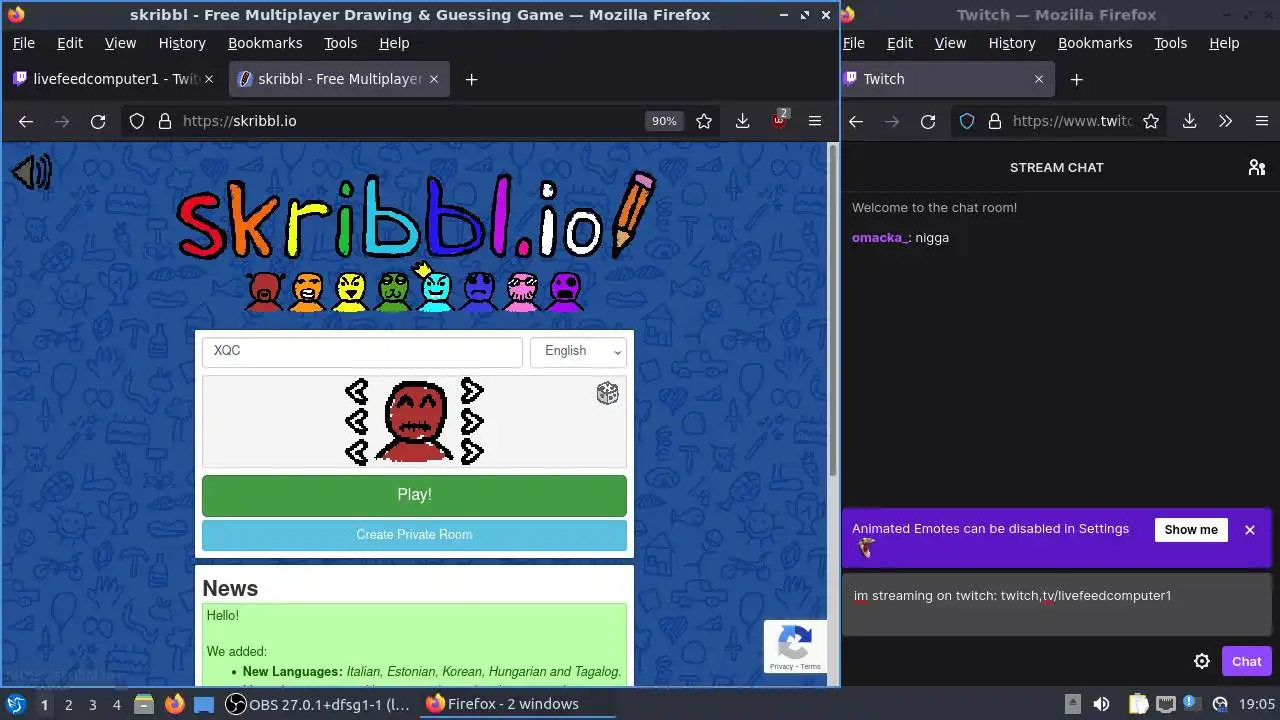Open skribbl.io site shield tracking protection icon

coord(139,121)
